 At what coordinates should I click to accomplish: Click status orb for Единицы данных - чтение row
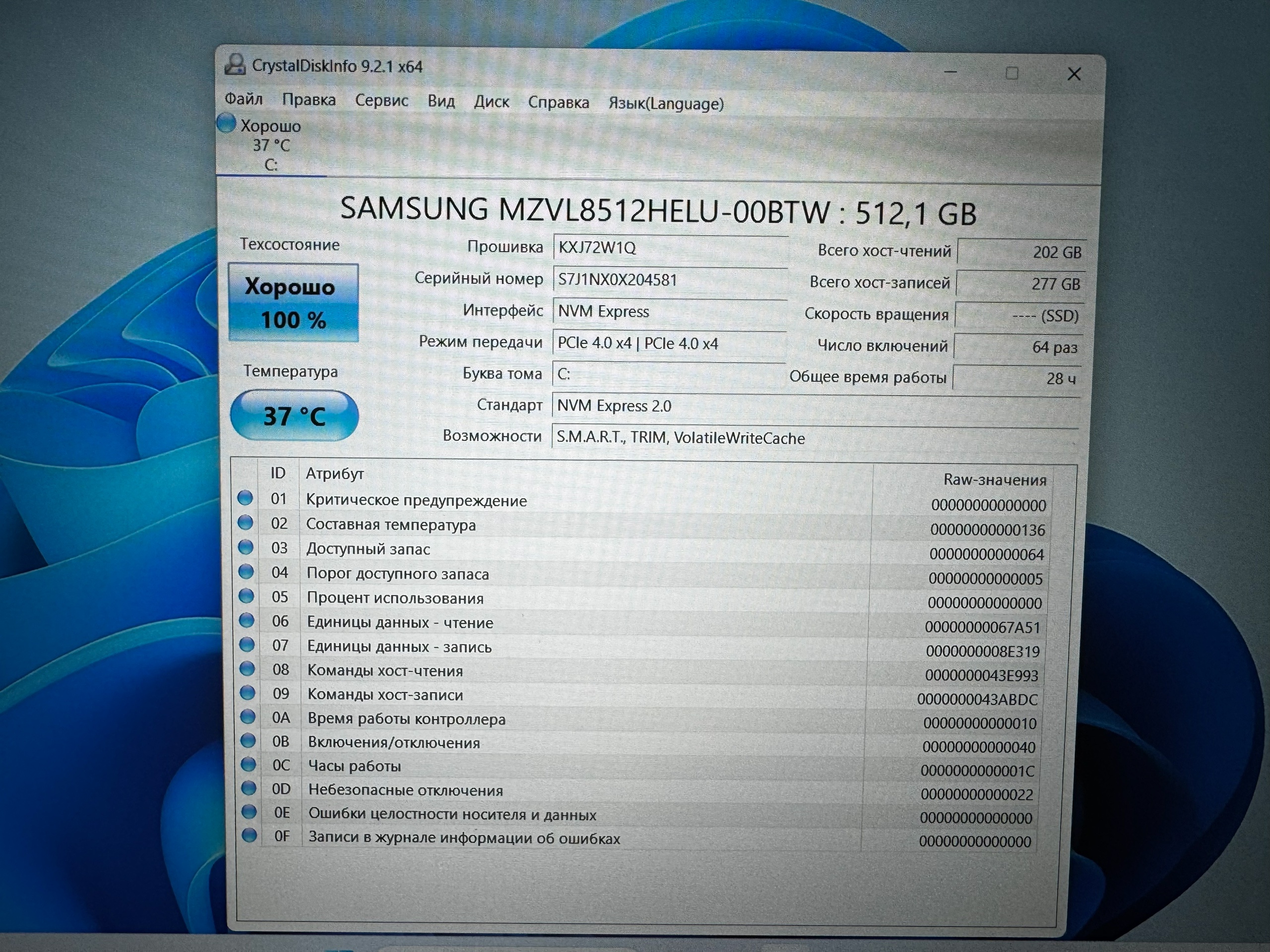[246, 620]
